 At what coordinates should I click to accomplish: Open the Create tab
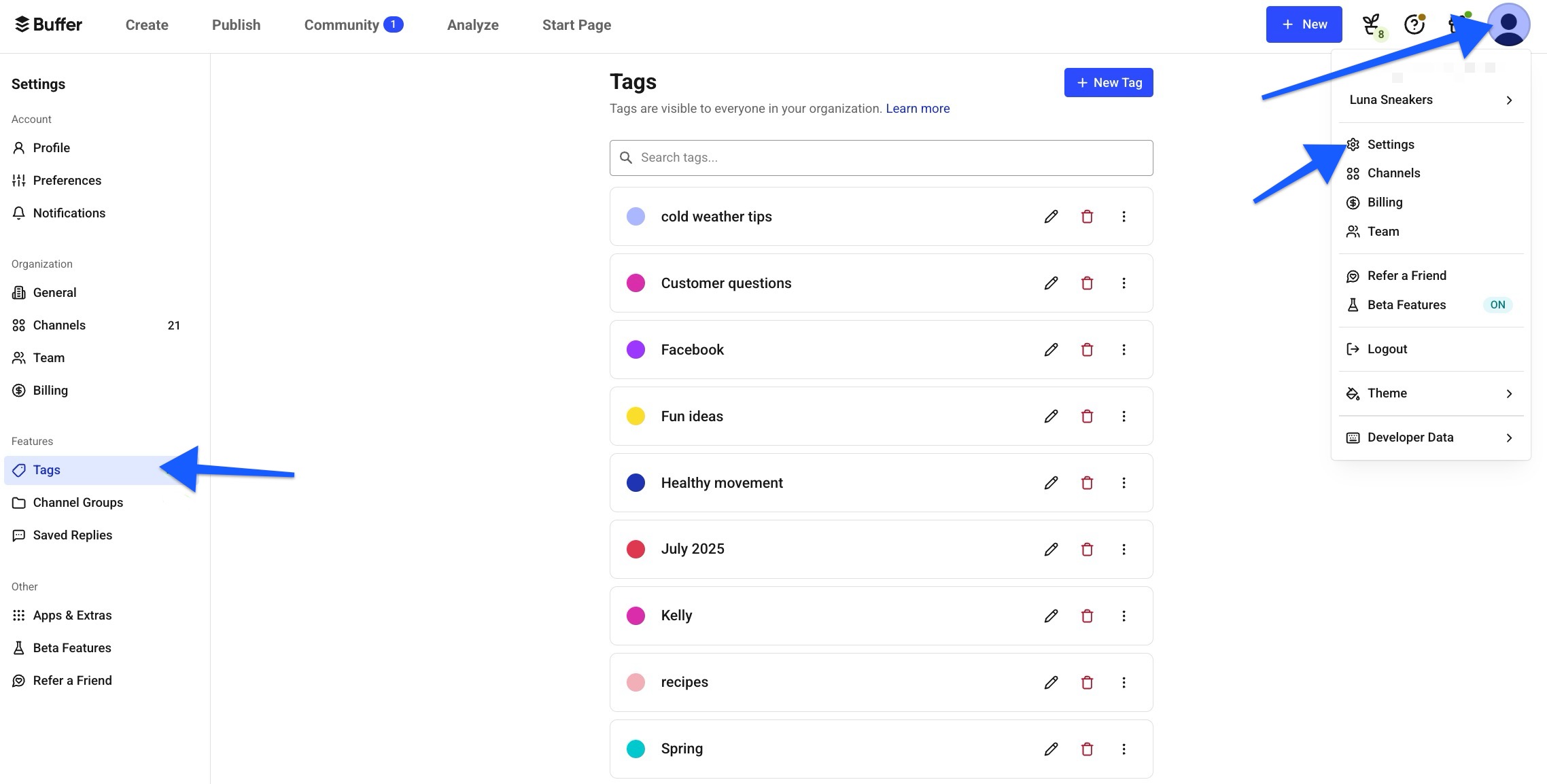tap(147, 25)
